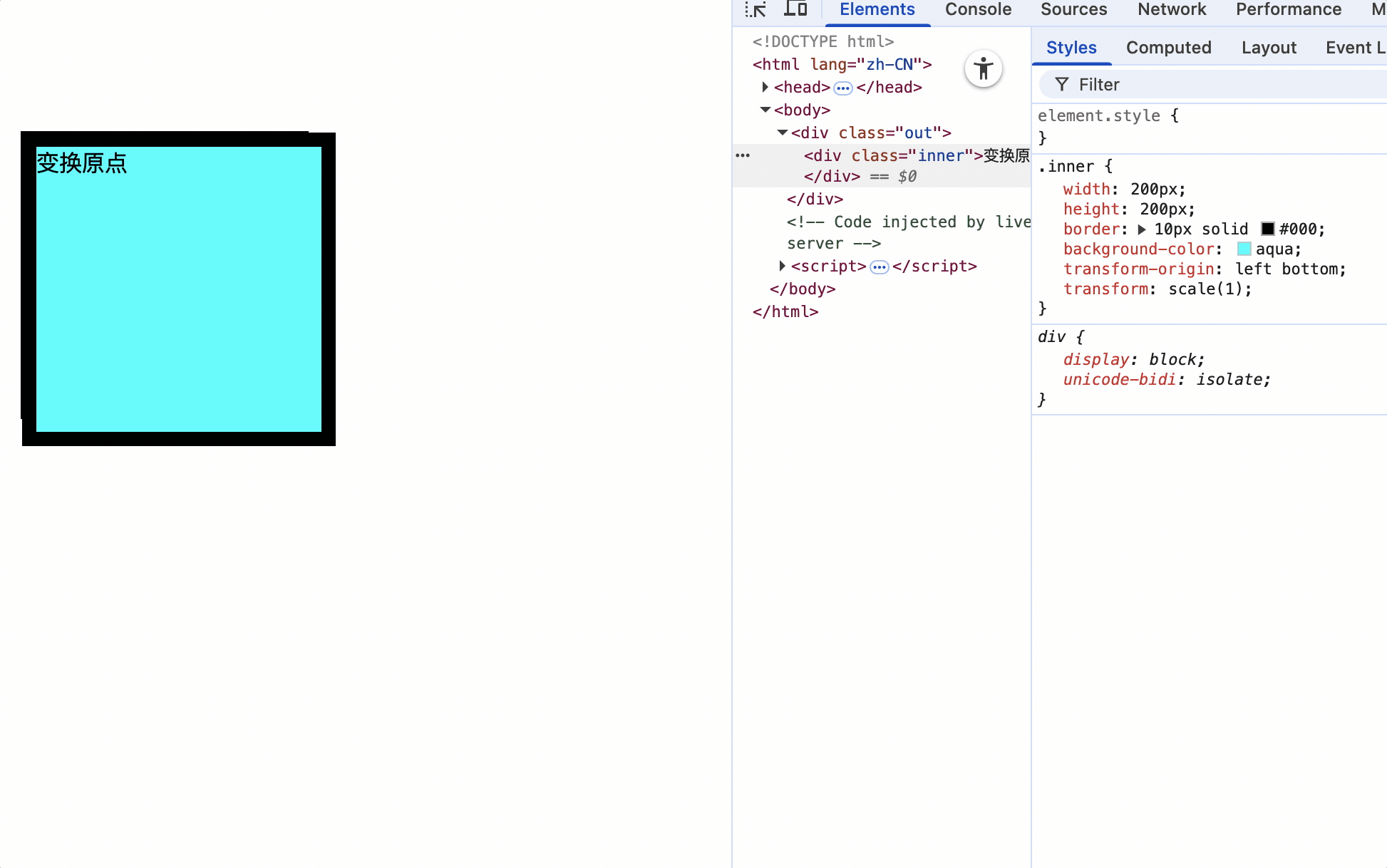The height and width of the screenshot is (868, 1387).
Task: Click the aqua background color swatch
Action: (x=1244, y=249)
